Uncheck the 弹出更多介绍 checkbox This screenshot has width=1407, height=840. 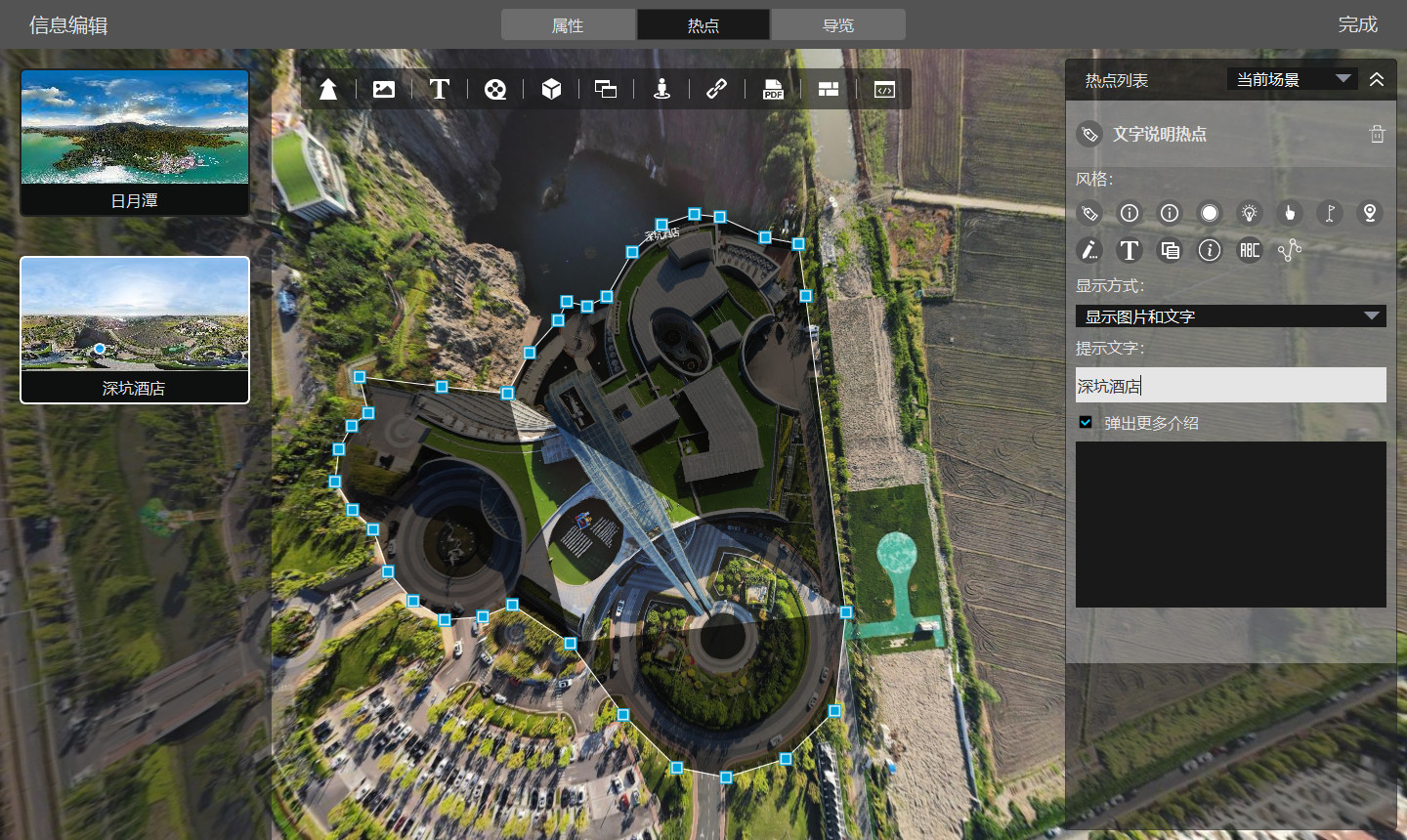tap(1086, 423)
